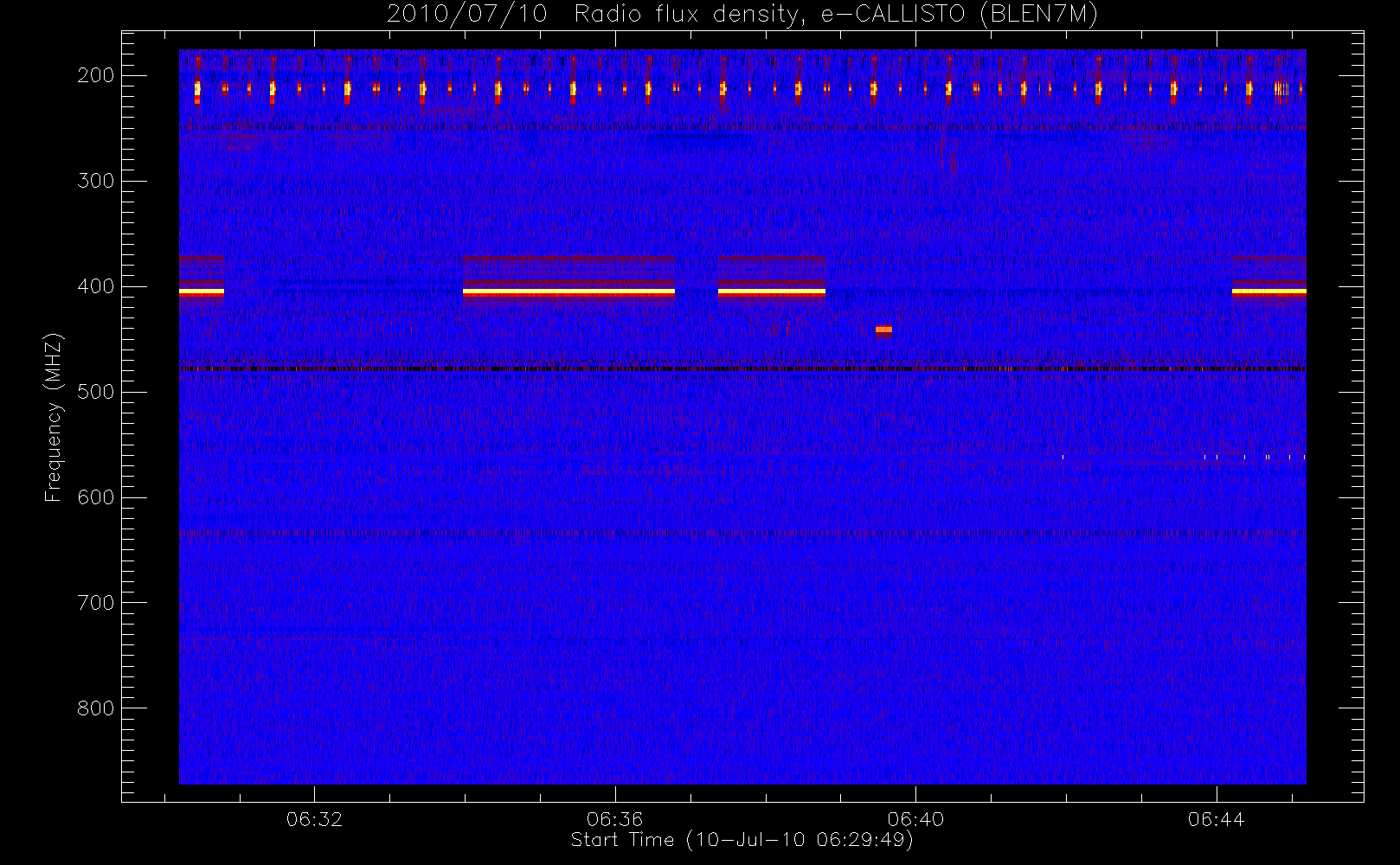The image size is (1400, 865).
Task: Click the 06:36 time tick label
Action: (614, 819)
